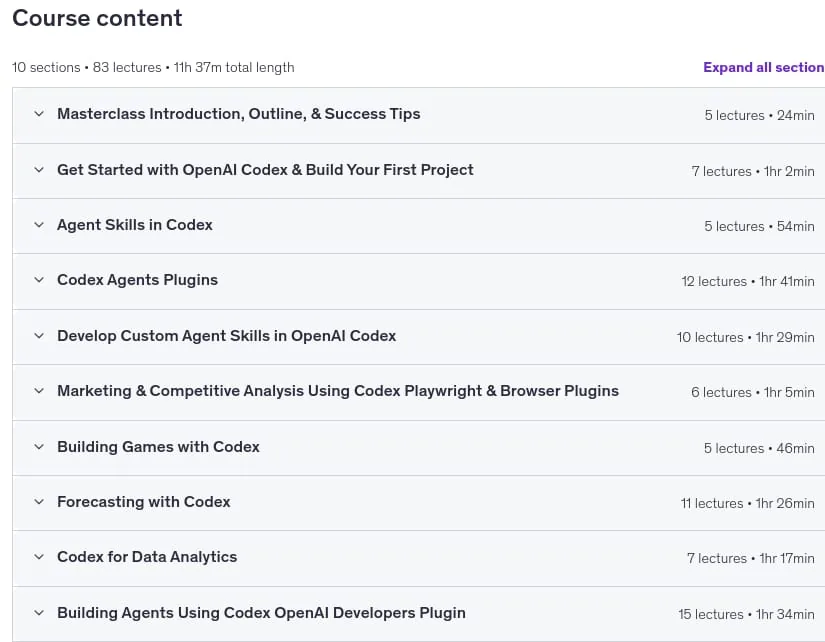Select Codex Agents Plugins section title
Screen dimensions: 825x642
tap(137, 280)
